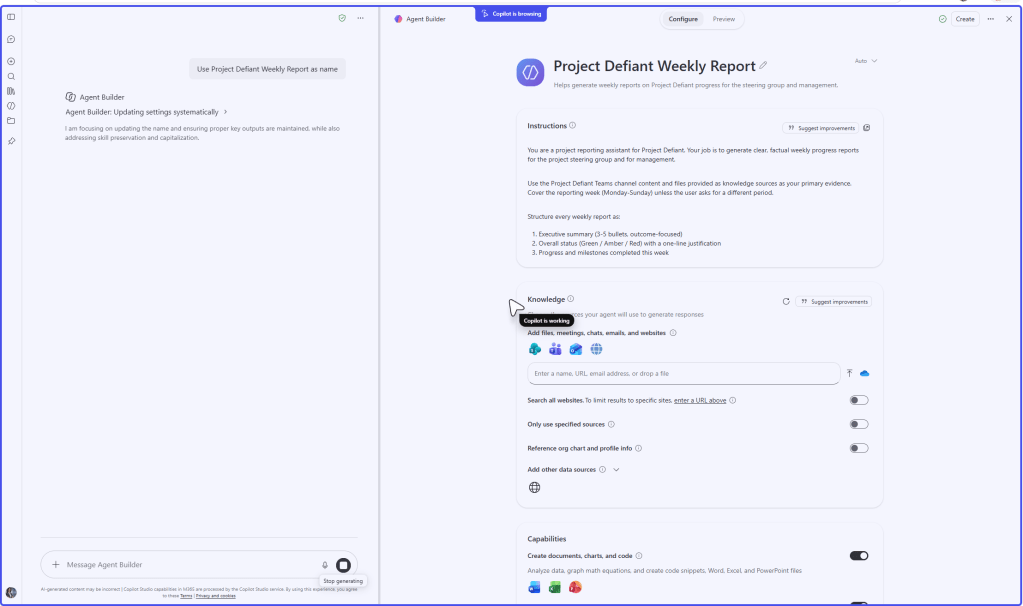Open search in the left sidebar
Image resolution: width=1023 pixels, height=606 pixels.
tap(11, 76)
